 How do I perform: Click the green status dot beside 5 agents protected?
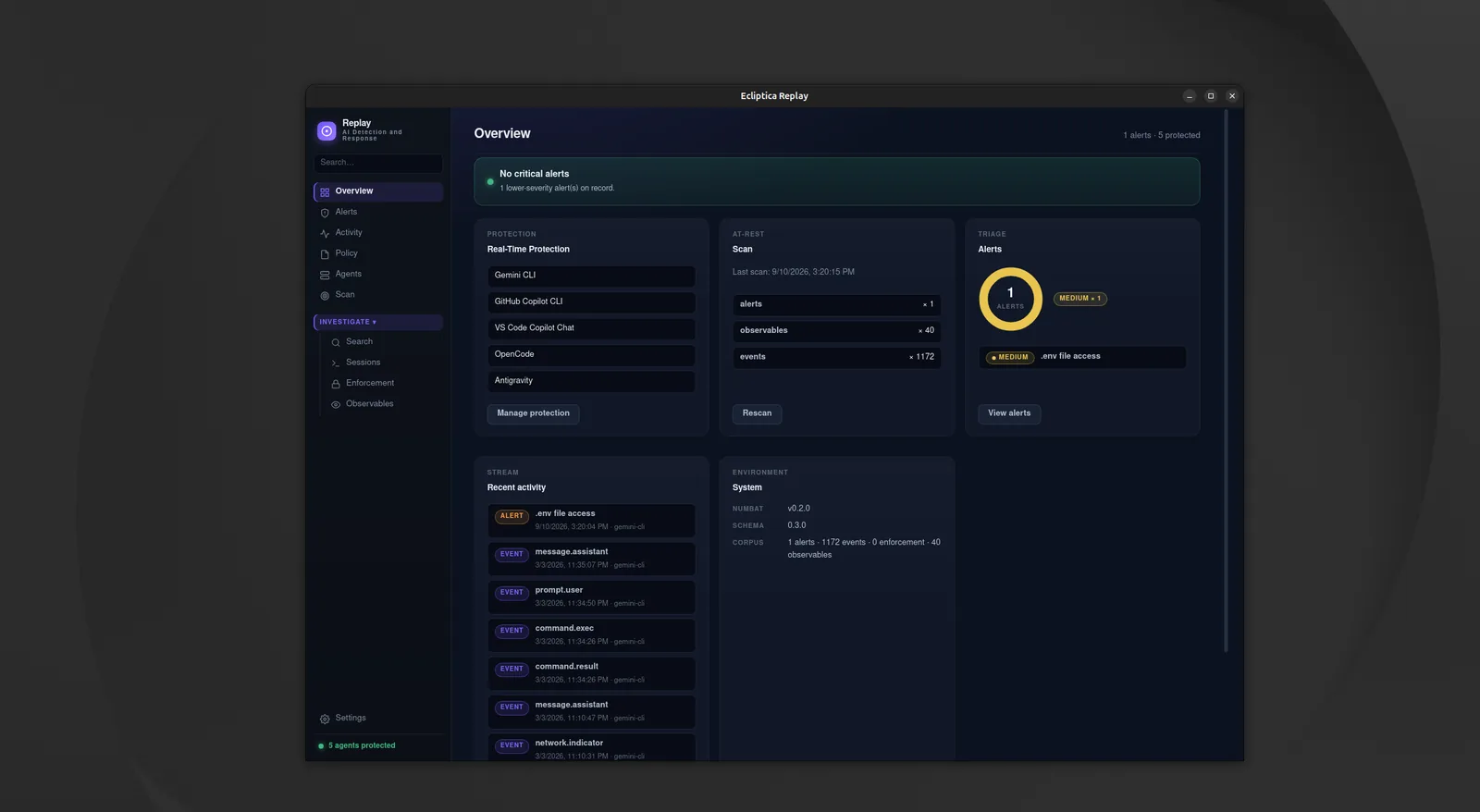coord(321,745)
